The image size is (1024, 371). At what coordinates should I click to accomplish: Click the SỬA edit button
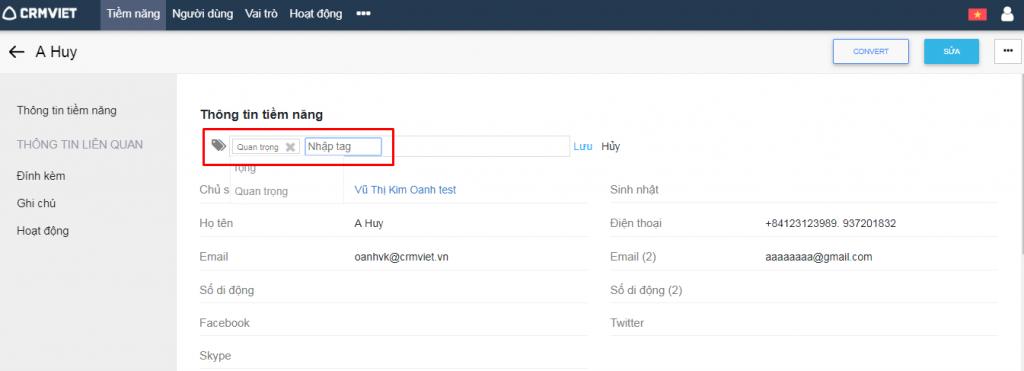[952, 52]
